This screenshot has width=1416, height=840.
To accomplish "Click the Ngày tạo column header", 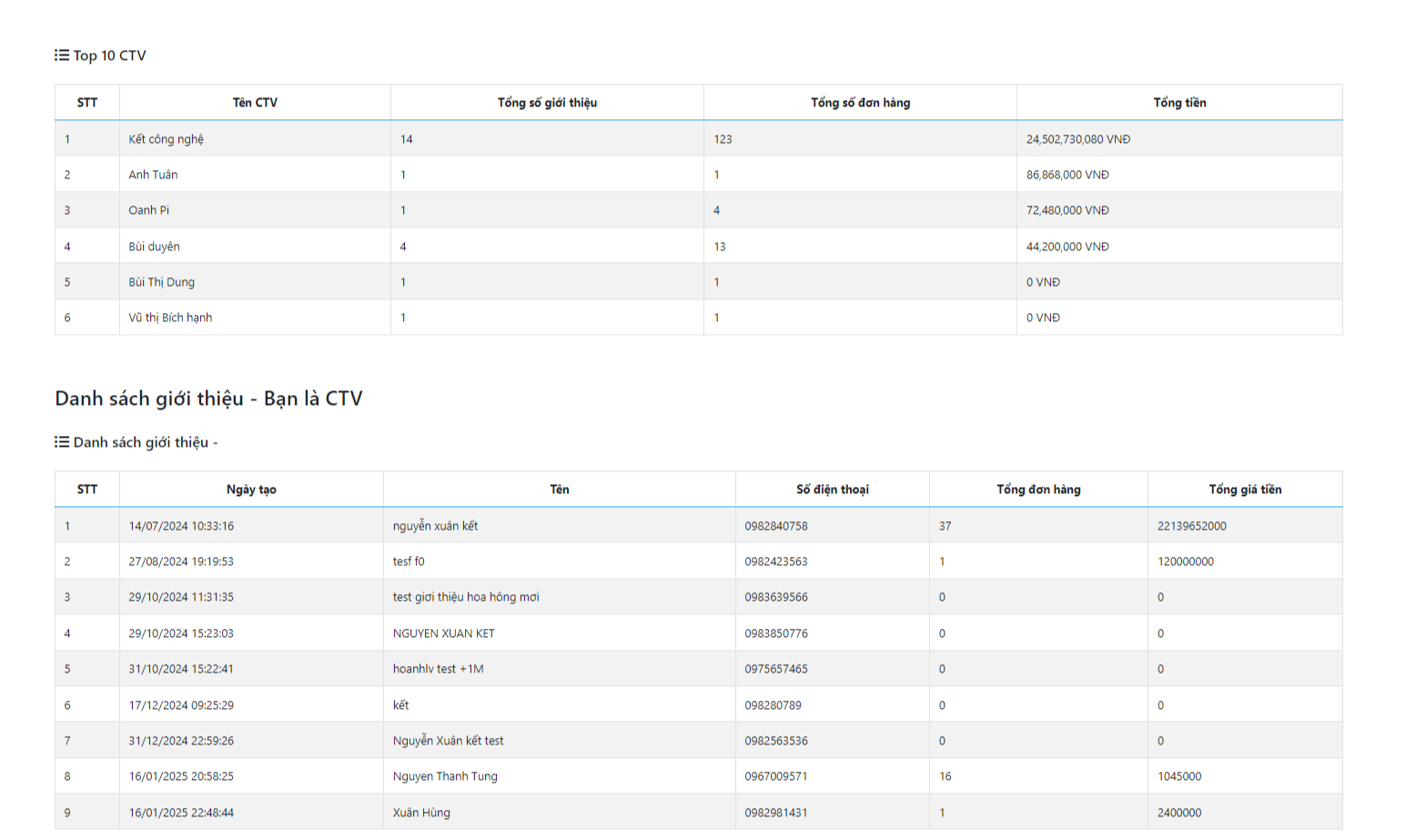I will (251, 490).
